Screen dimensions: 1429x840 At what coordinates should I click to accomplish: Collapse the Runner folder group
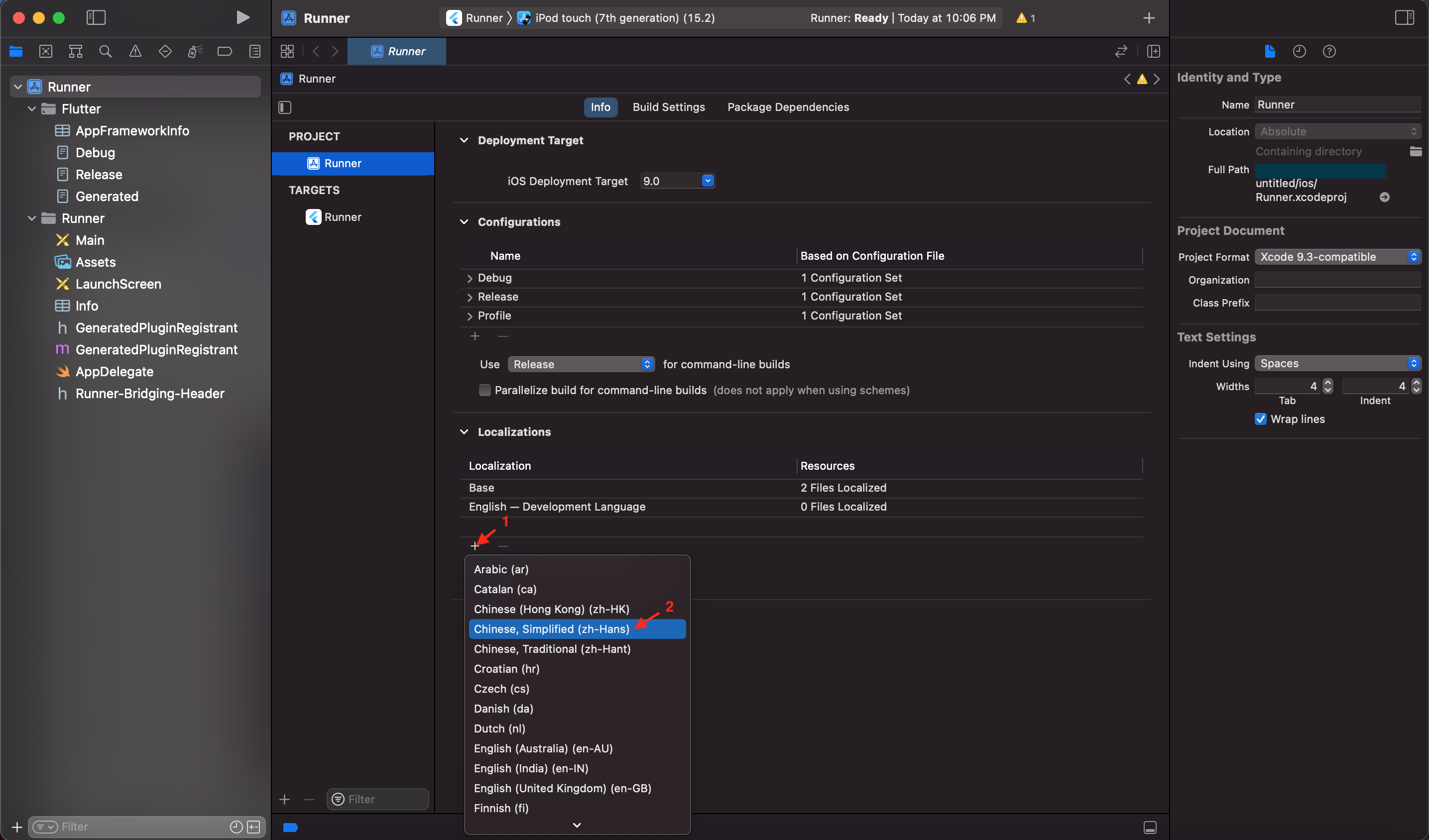point(32,218)
